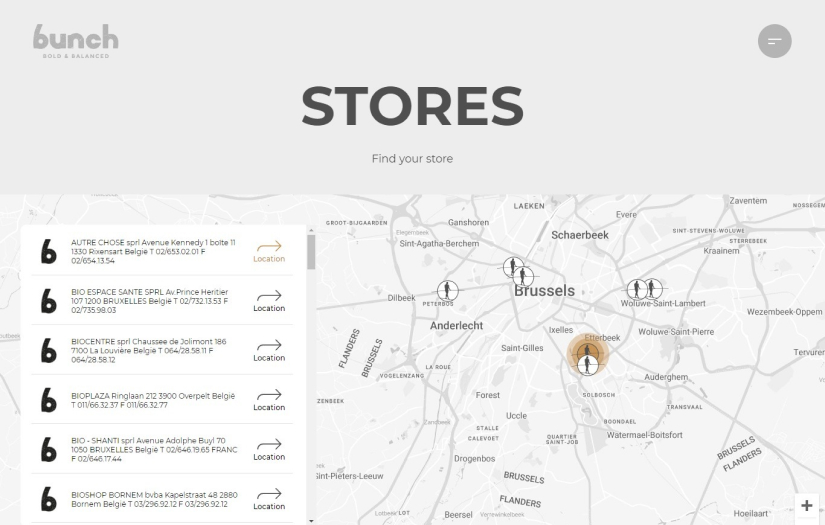The height and width of the screenshot is (525, 825).
Task: Show location of BIOCENTRE sprl
Action: 269,351
